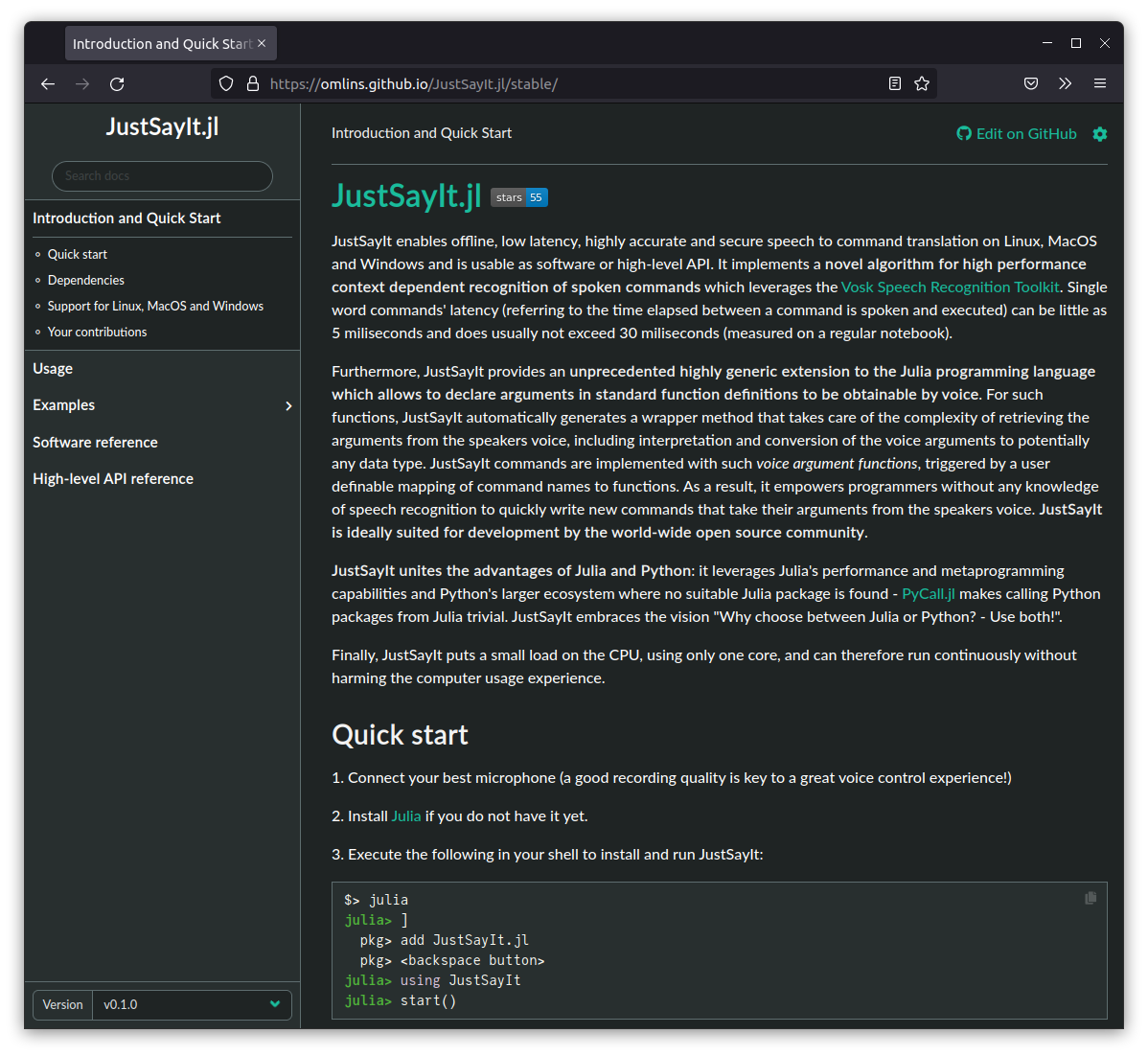
Task: Click the GitHub octocat icon
Action: coord(963,133)
